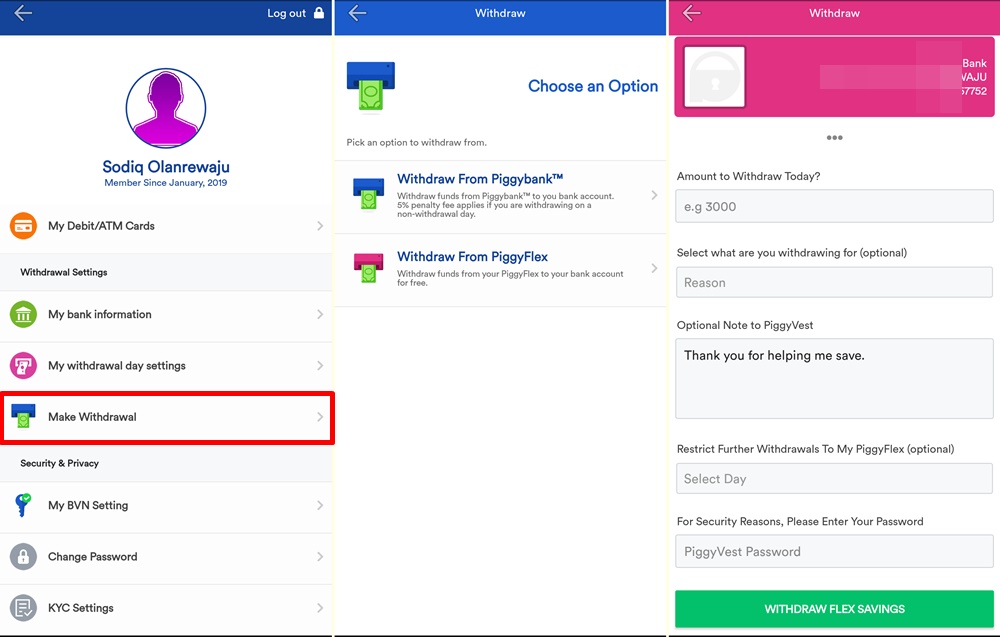Click the pink PiggyFlex withdraw icon

click(x=369, y=268)
